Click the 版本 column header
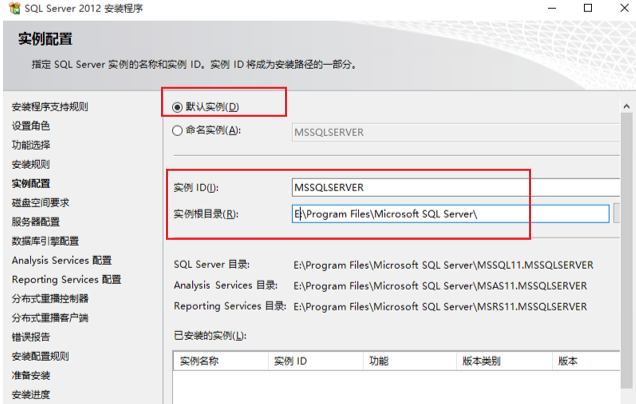The image size is (636, 404). pyautogui.click(x=586, y=361)
